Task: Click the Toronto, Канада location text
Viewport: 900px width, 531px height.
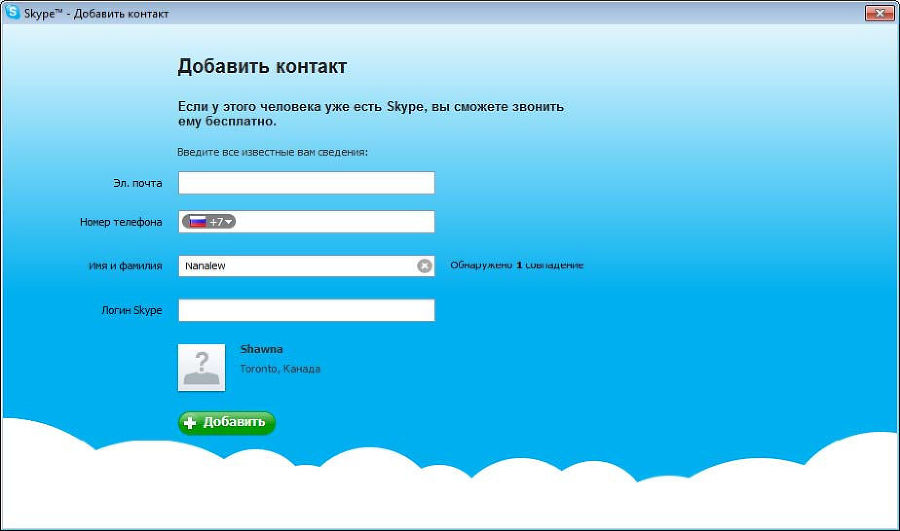Action: pos(280,369)
